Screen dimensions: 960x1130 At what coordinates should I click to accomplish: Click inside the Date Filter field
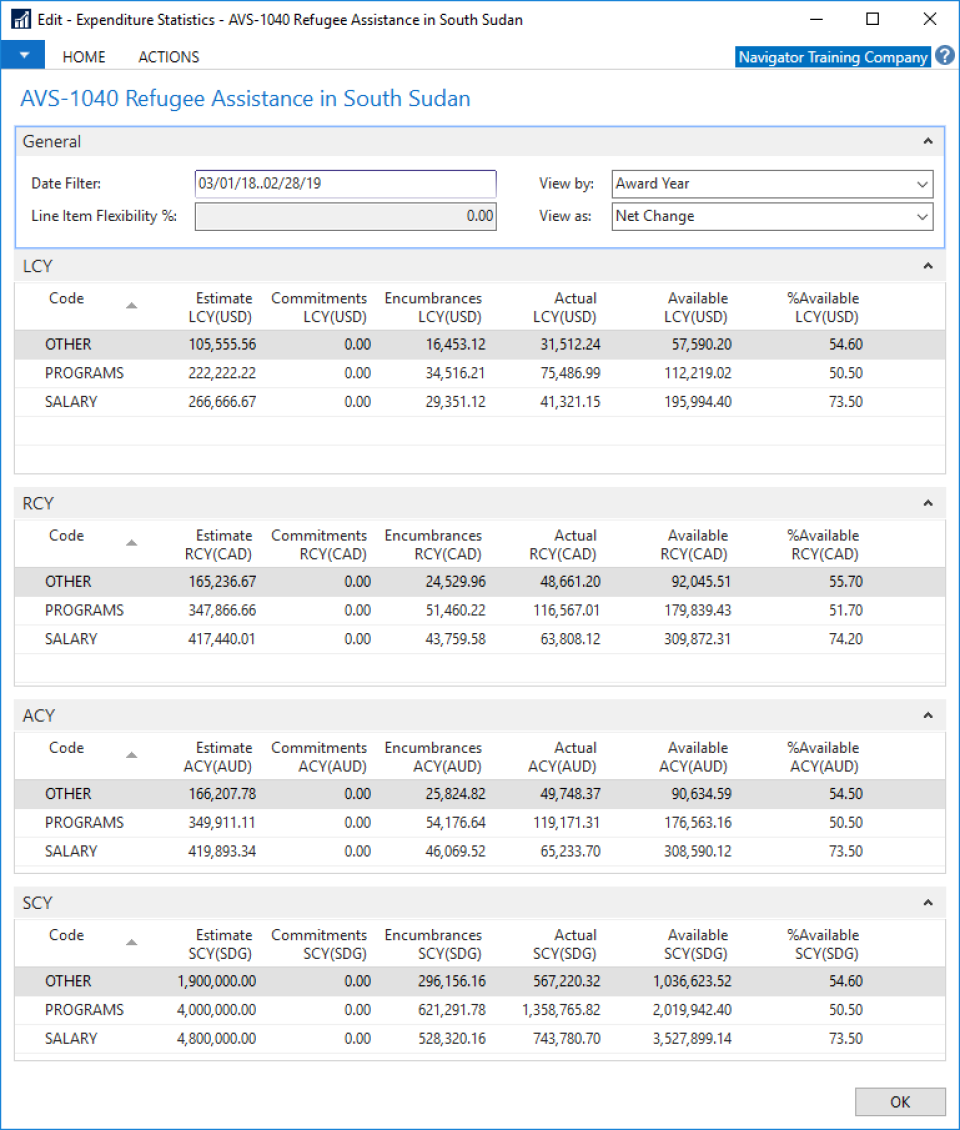tap(345, 183)
